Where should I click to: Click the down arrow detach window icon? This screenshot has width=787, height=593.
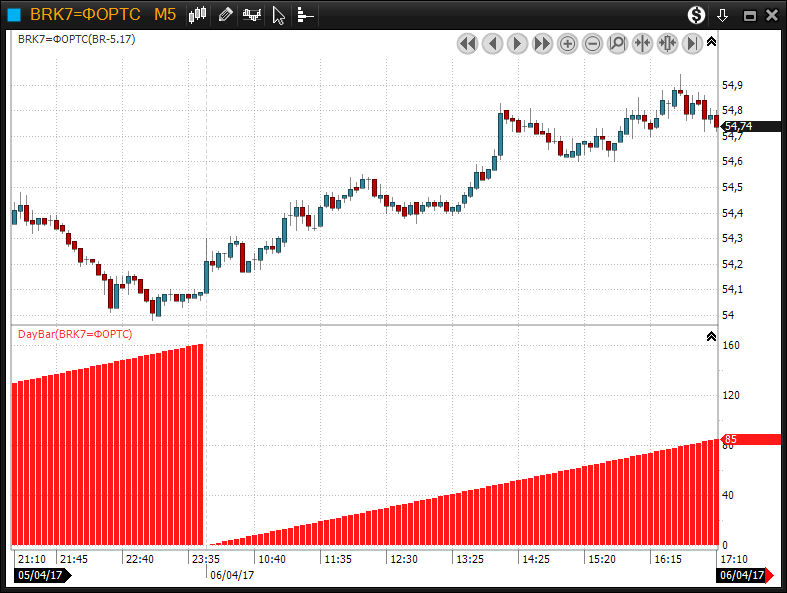723,15
